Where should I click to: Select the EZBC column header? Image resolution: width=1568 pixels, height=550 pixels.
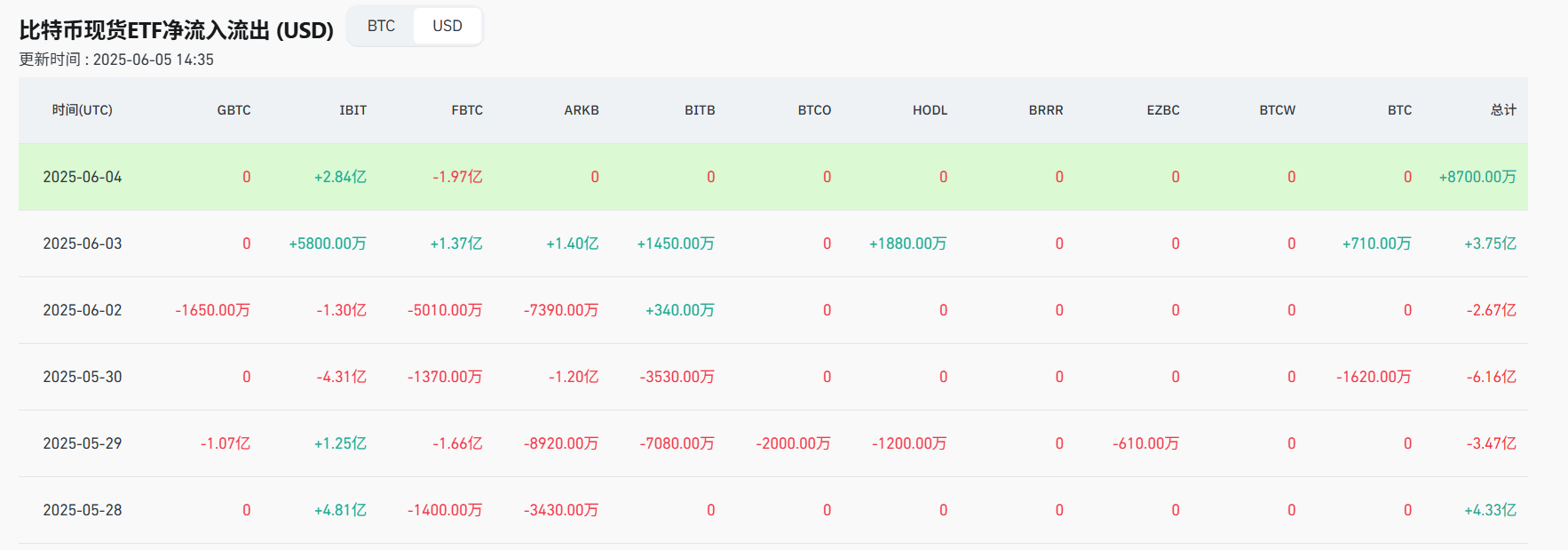click(x=1162, y=110)
